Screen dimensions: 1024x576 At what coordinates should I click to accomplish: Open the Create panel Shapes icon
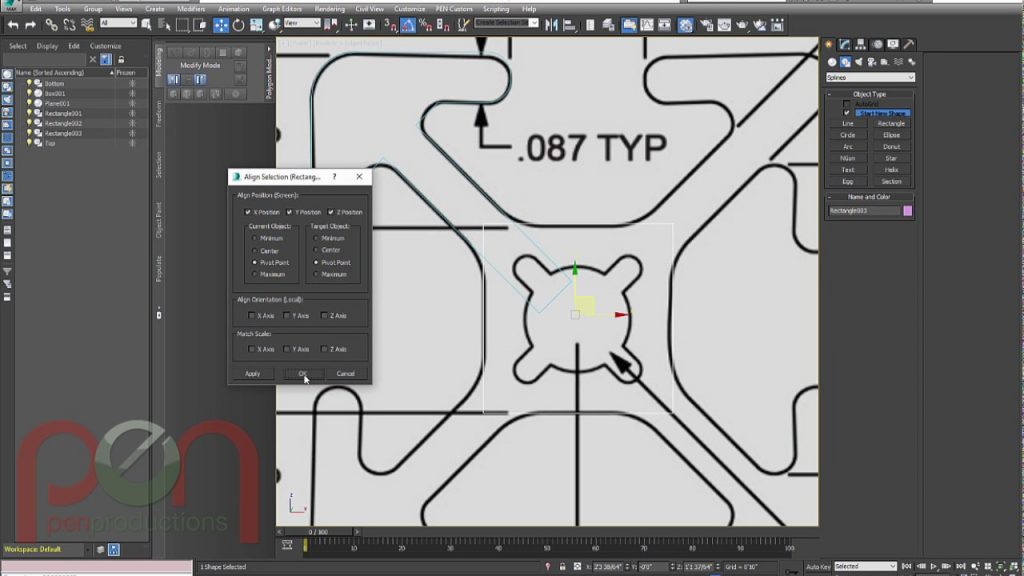pyautogui.click(x=845, y=60)
